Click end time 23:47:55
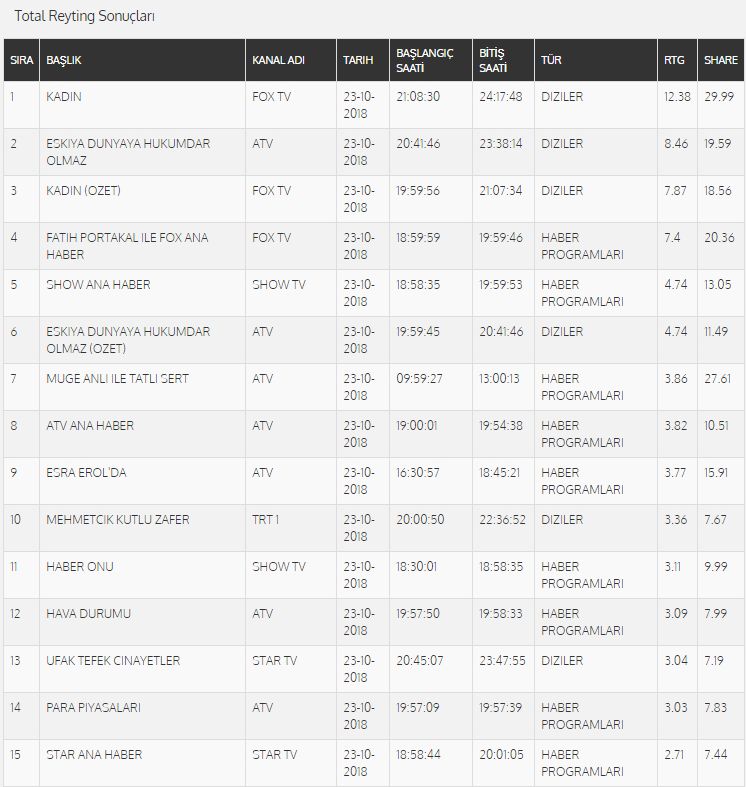 coord(503,661)
